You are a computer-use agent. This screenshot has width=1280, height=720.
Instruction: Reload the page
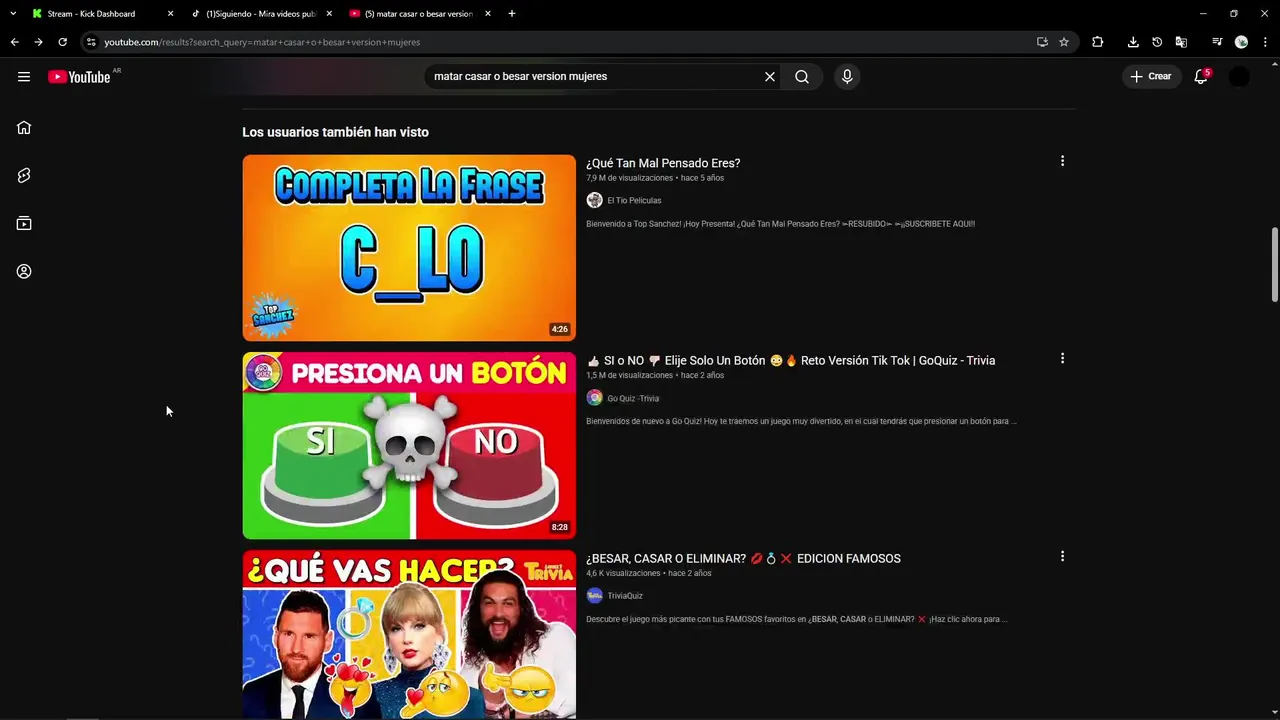[x=62, y=42]
